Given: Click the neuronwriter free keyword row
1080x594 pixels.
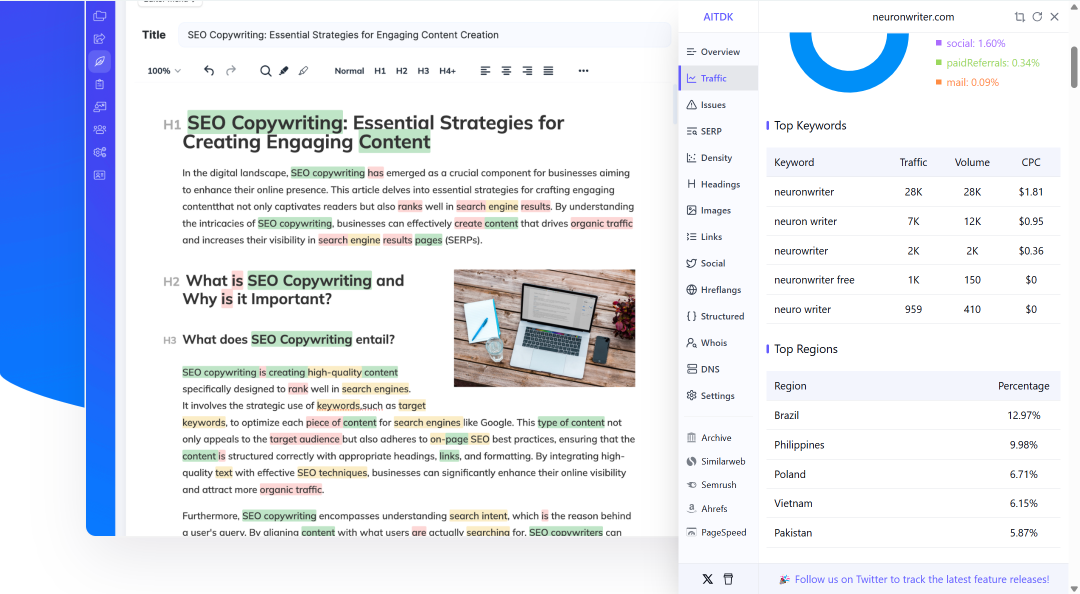Looking at the screenshot, I should pyautogui.click(x=913, y=280).
